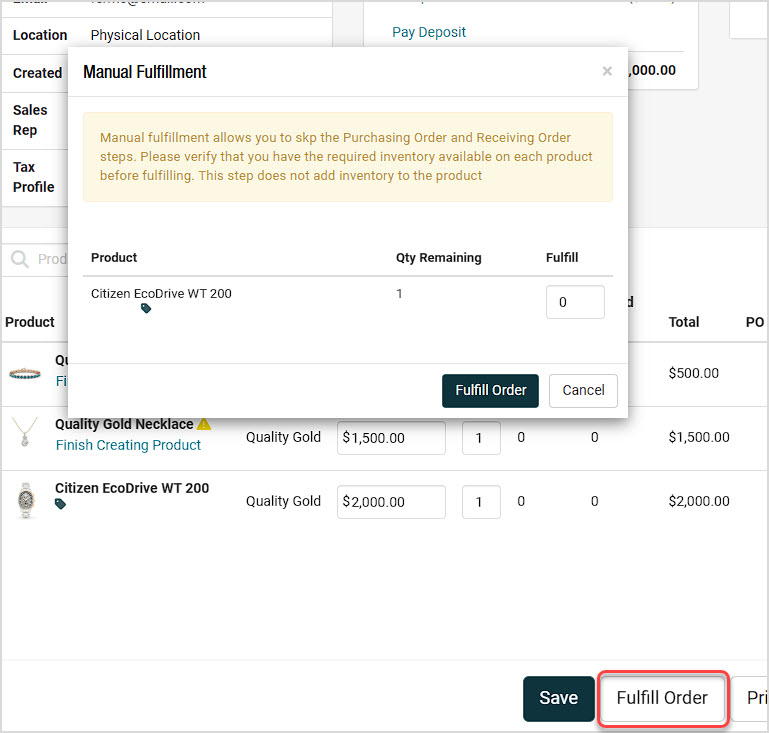The height and width of the screenshot is (733, 769).
Task: Edit the $2,000.00 price field
Action: click(x=391, y=502)
